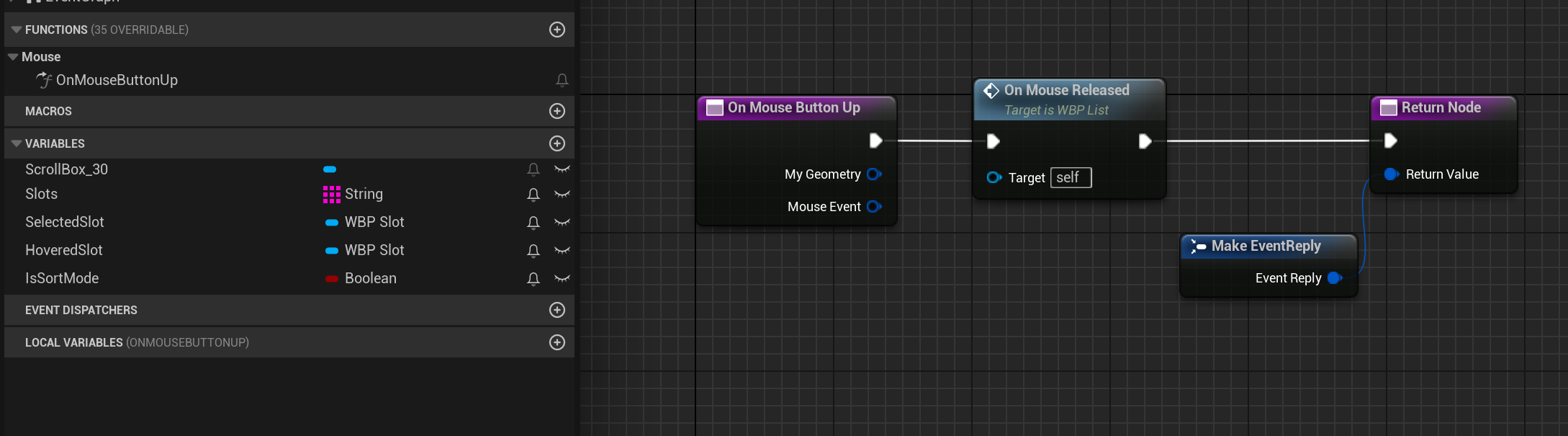1568x436 pixels.
Task: Open WBP Slot type picker for SelectedSlot
Action: [x=364, y=222]
